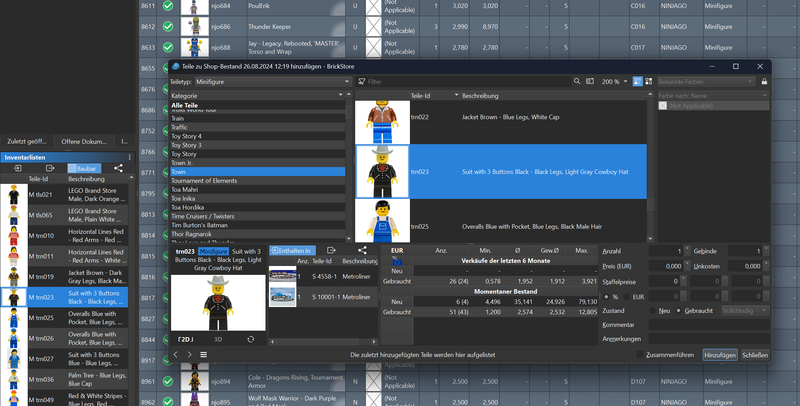Image resolution: width=800 pixels, height=406 pixels.
Task: Maximize the BrickStore add-parts dialog
Action: 736,66
